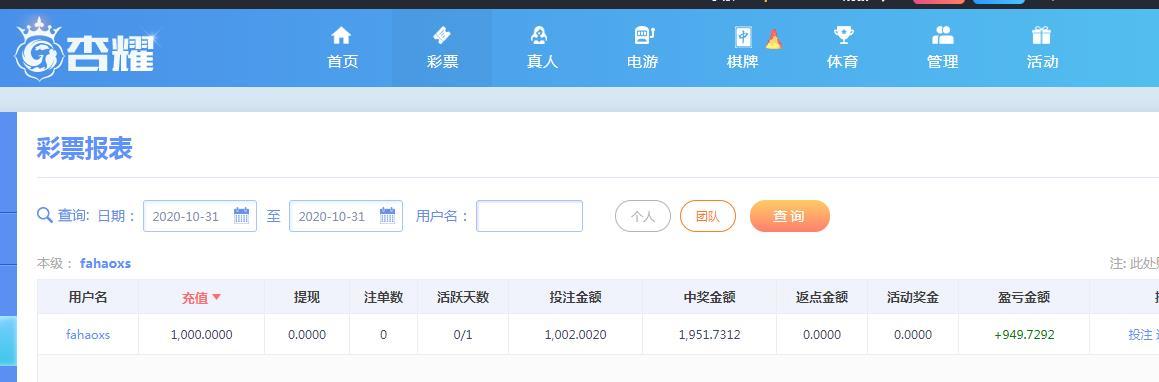Select the 团队 filter toggle
This screenshot has height=382, width=1159.
coord(708,216)
